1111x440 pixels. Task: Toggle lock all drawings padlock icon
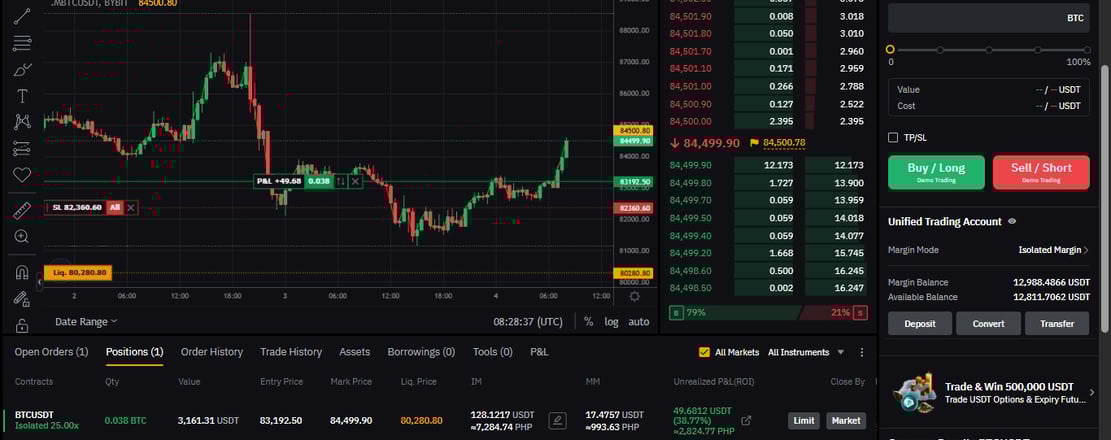click(22, 325)
